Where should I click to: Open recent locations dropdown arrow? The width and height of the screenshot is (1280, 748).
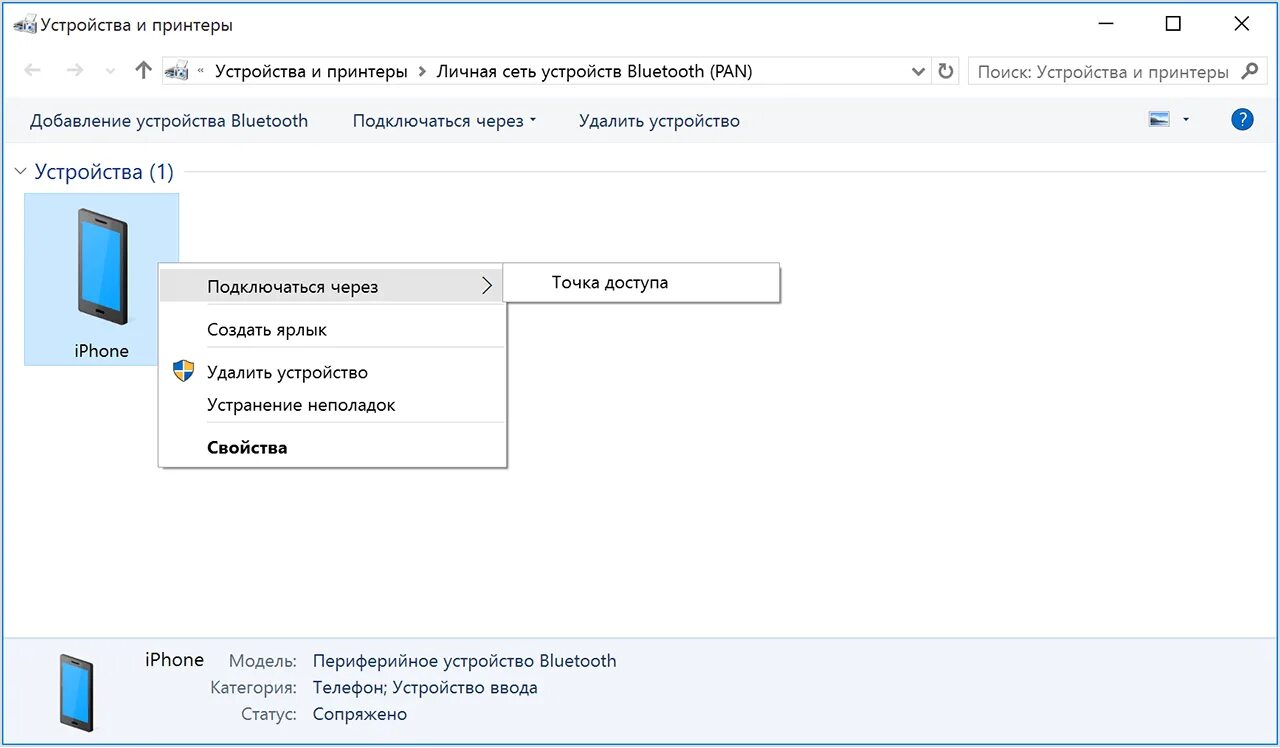click(110, 72)
